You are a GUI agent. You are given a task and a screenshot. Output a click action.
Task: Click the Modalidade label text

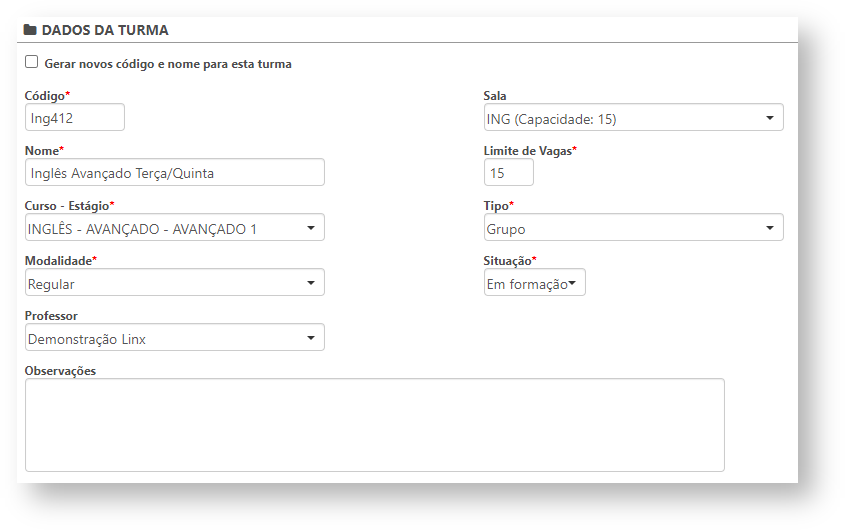tap(58, 261)
